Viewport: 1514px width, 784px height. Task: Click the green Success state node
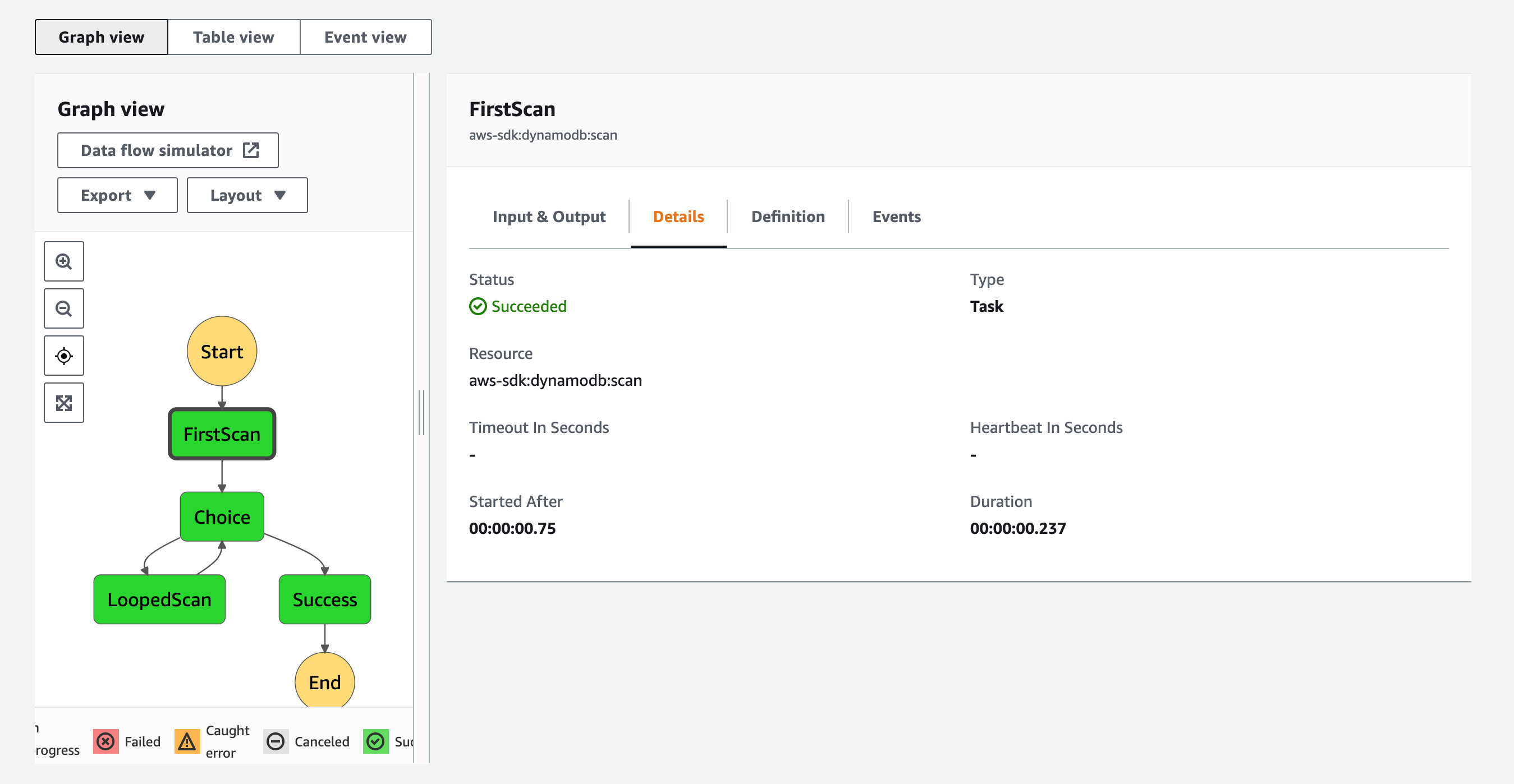coord(325,599)
